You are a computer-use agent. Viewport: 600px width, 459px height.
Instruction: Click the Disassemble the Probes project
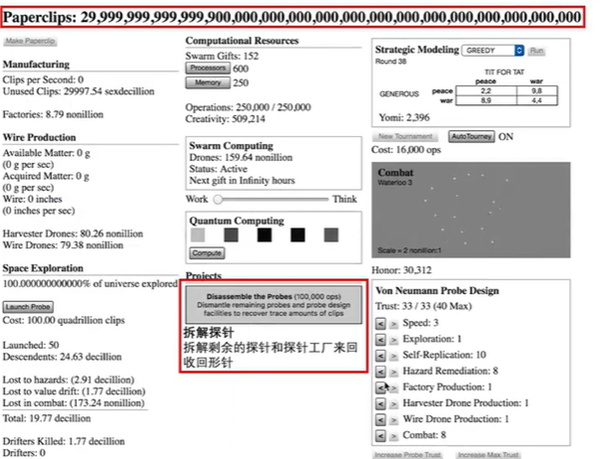pyautogui.click(x=274, y=305)
